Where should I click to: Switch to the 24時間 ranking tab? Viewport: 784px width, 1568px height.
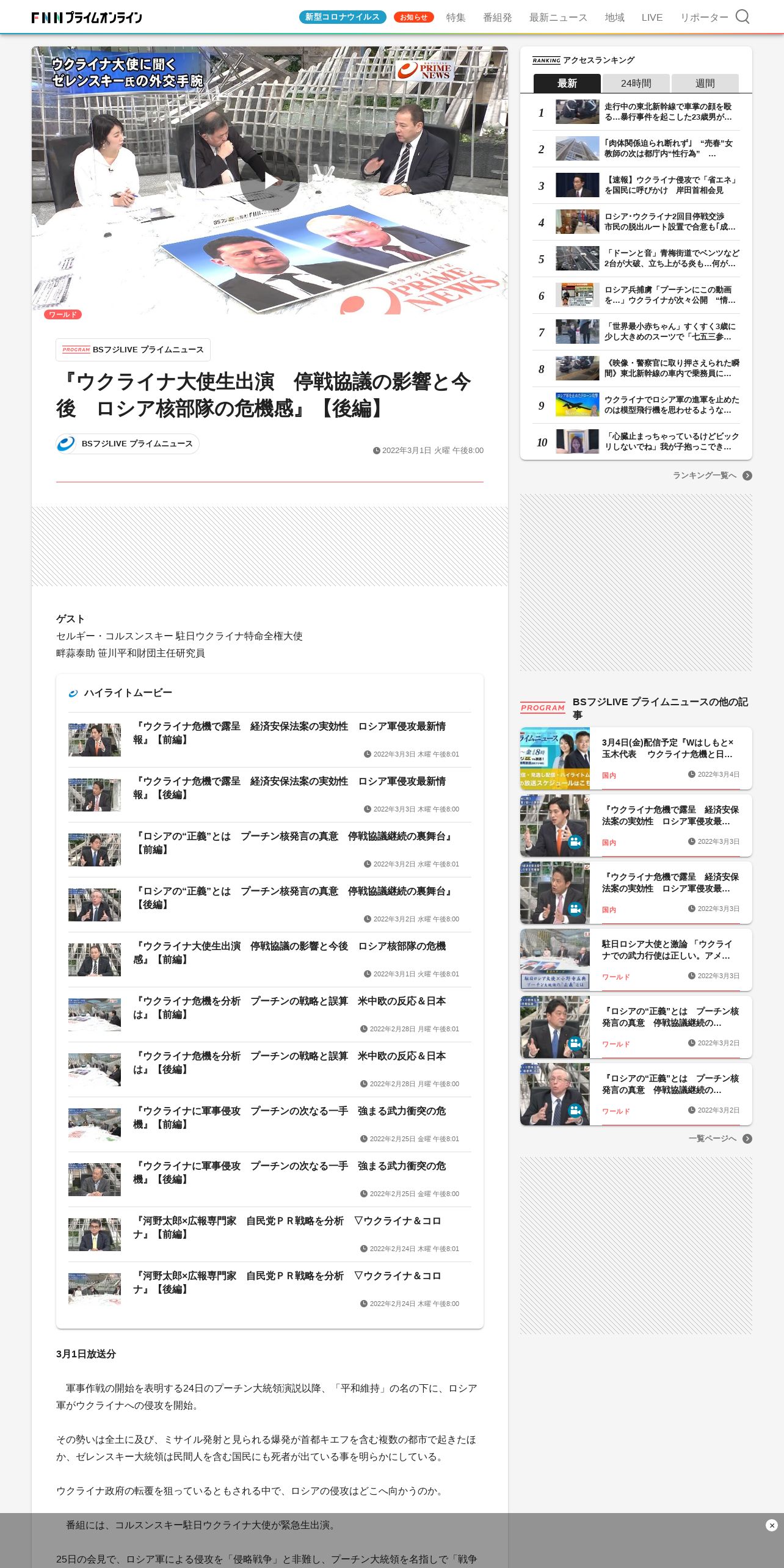click(x=636, y=83)
